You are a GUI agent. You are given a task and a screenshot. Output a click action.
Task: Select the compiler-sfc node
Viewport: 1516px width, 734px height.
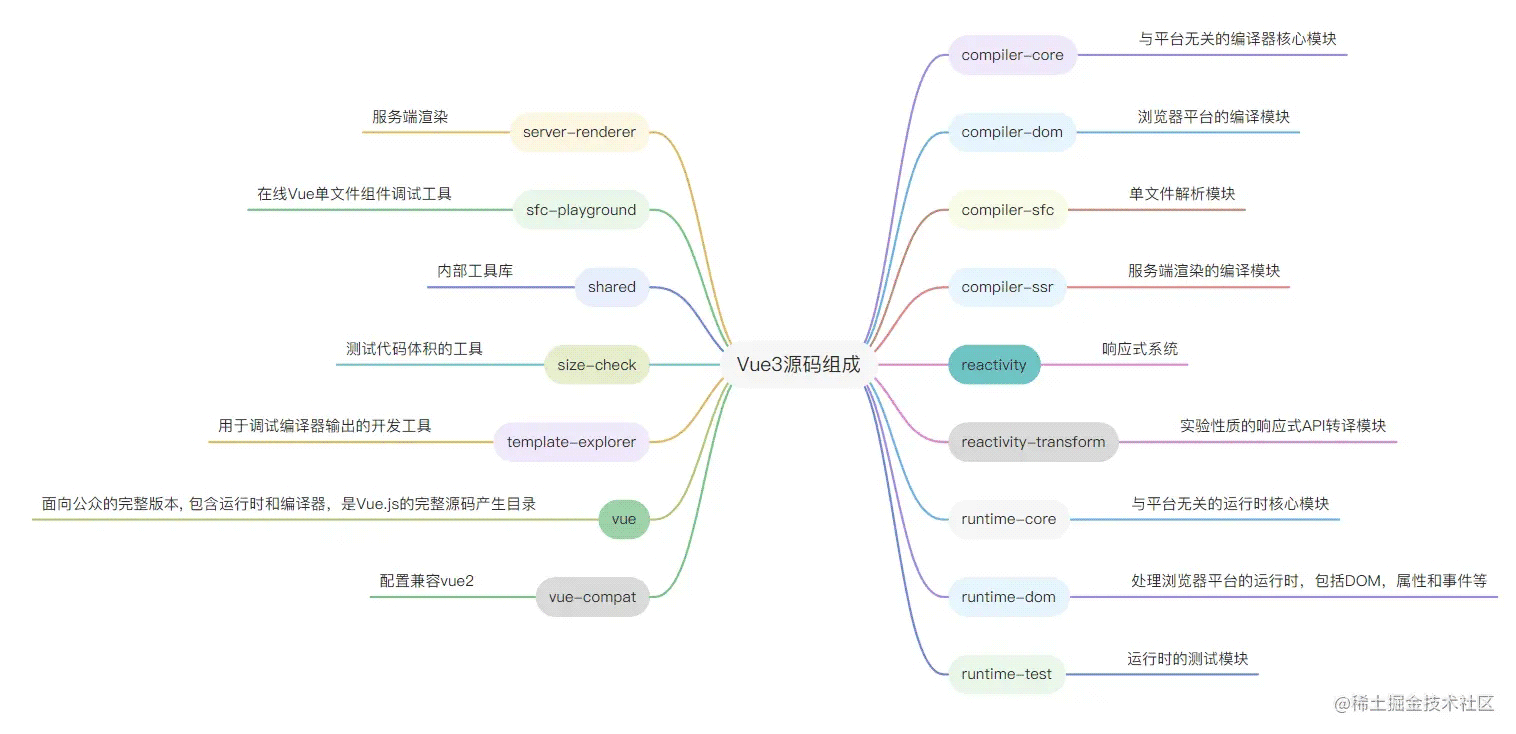[x=1007, y=210]
